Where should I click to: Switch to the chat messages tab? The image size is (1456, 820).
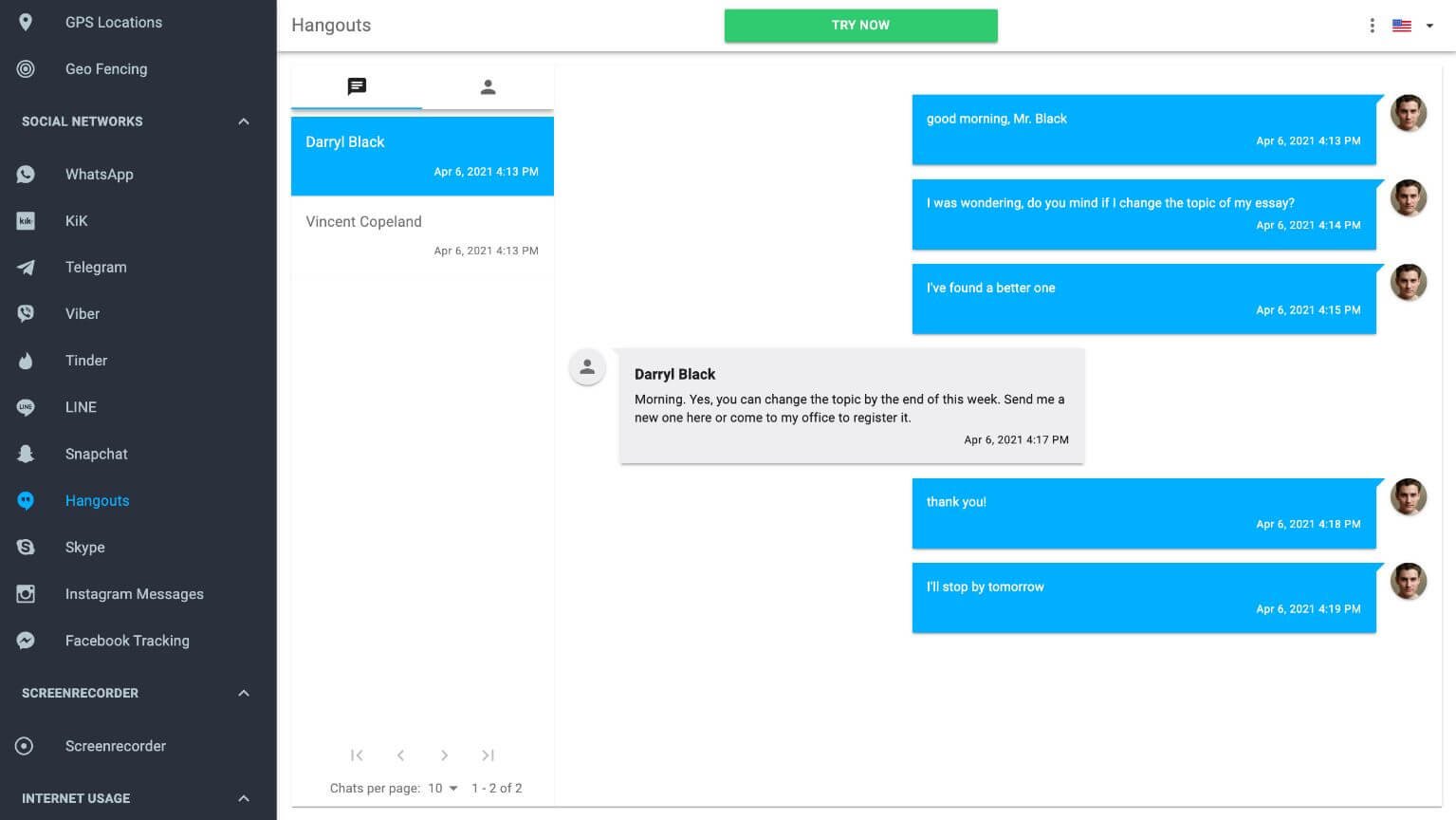coord(357,87)
